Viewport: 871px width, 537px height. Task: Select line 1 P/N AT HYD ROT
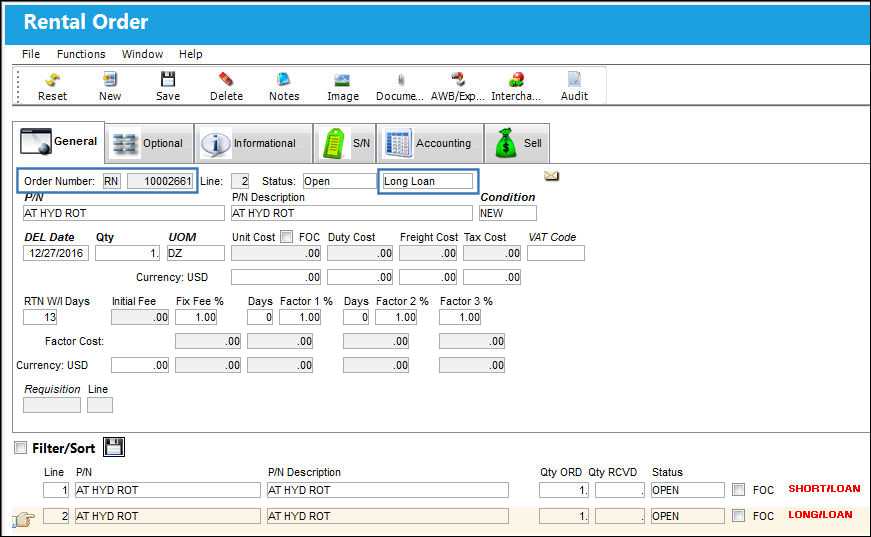[167, 490]
